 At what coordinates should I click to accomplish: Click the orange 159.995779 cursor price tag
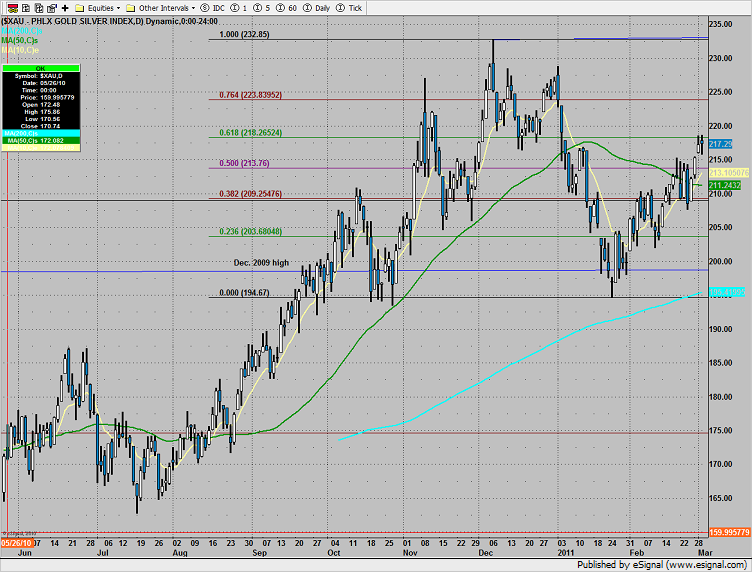(x=729, y=532)
